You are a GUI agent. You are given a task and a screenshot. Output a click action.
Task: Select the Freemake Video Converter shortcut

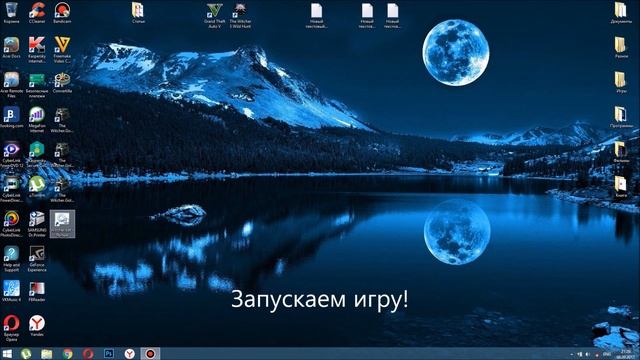click(62, 50)
